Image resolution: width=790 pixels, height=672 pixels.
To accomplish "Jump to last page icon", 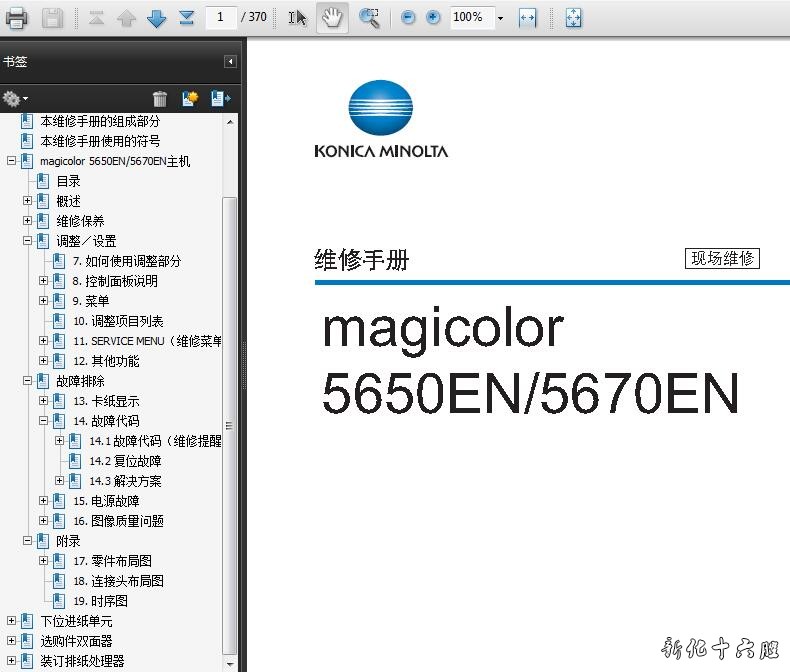I will (186, 17).
